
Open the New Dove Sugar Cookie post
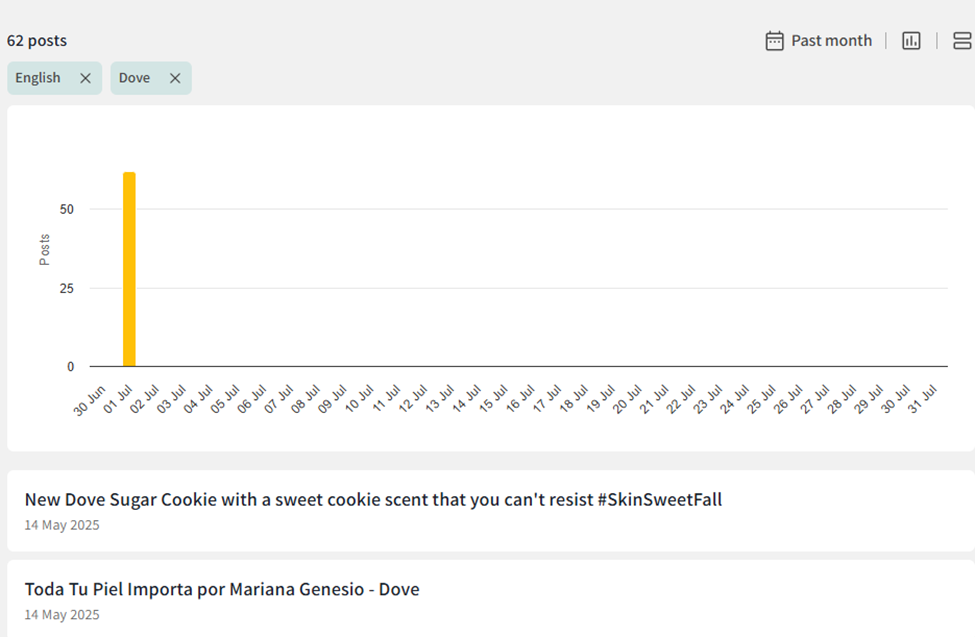[373, 500]
